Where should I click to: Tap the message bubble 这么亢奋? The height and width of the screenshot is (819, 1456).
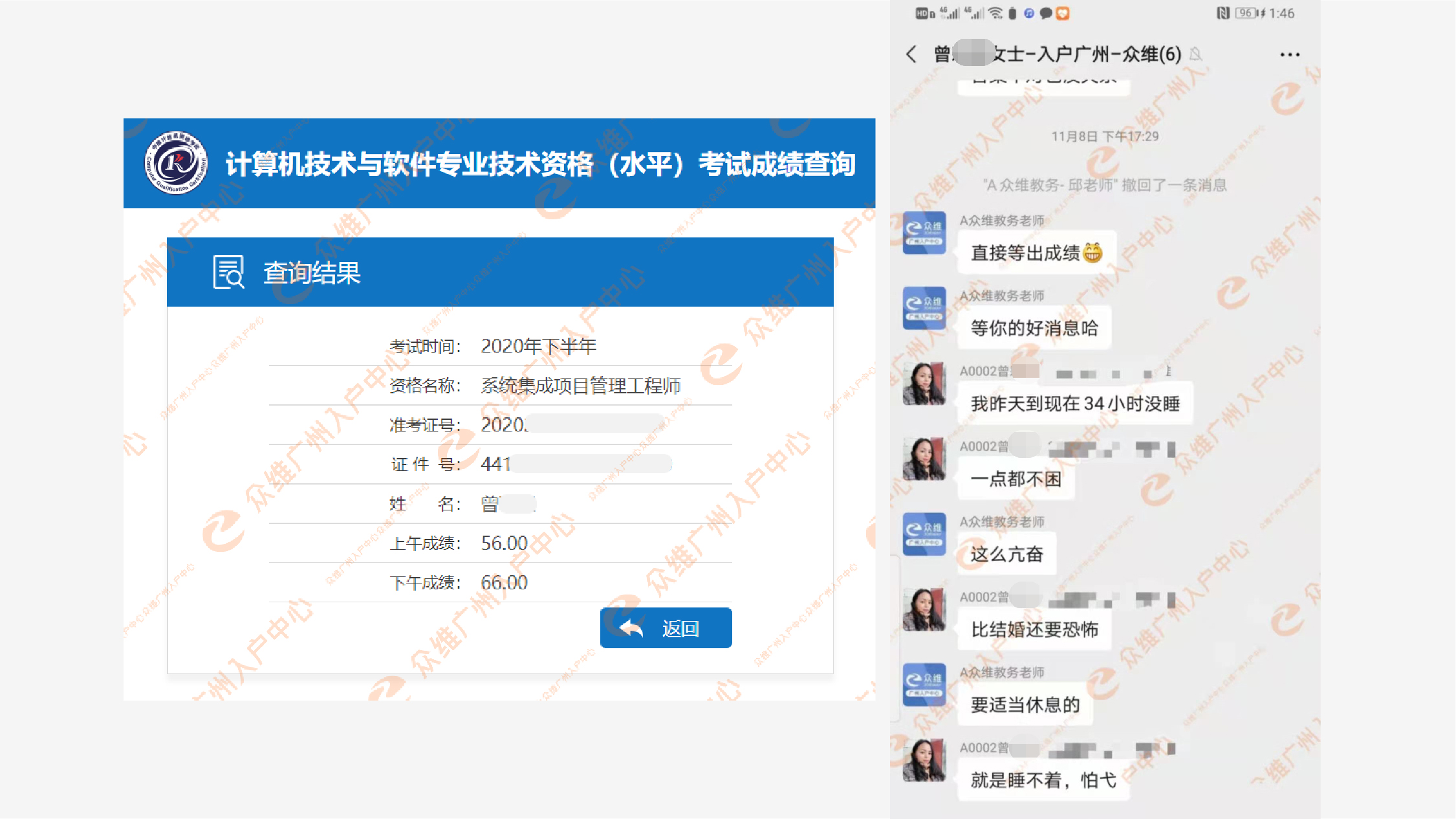pos(1007,554)
